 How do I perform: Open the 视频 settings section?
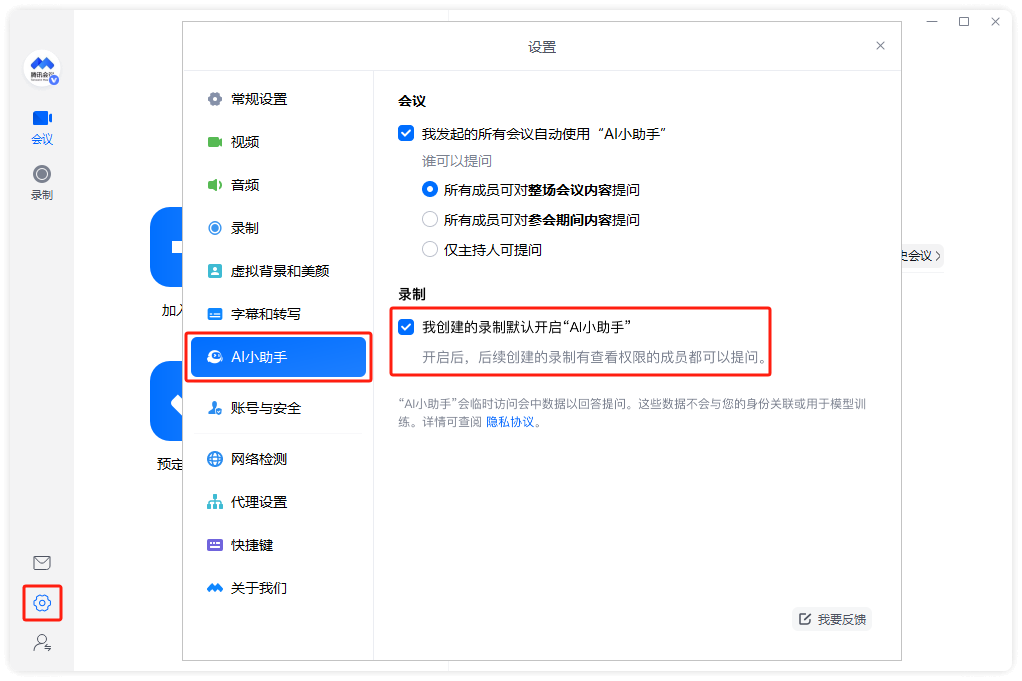[263, 142]
